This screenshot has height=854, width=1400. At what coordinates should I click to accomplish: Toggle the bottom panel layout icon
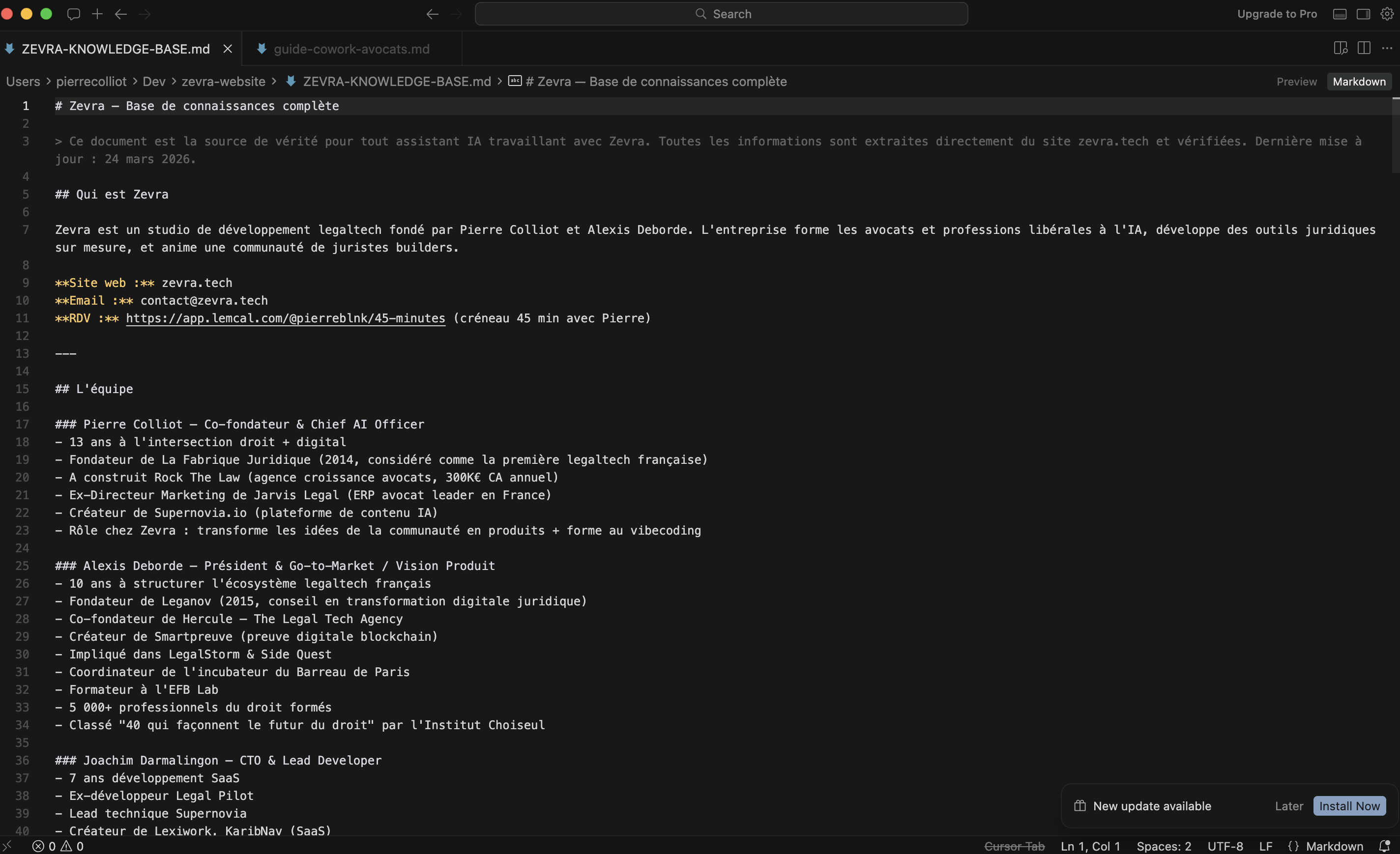point(1339,14)
